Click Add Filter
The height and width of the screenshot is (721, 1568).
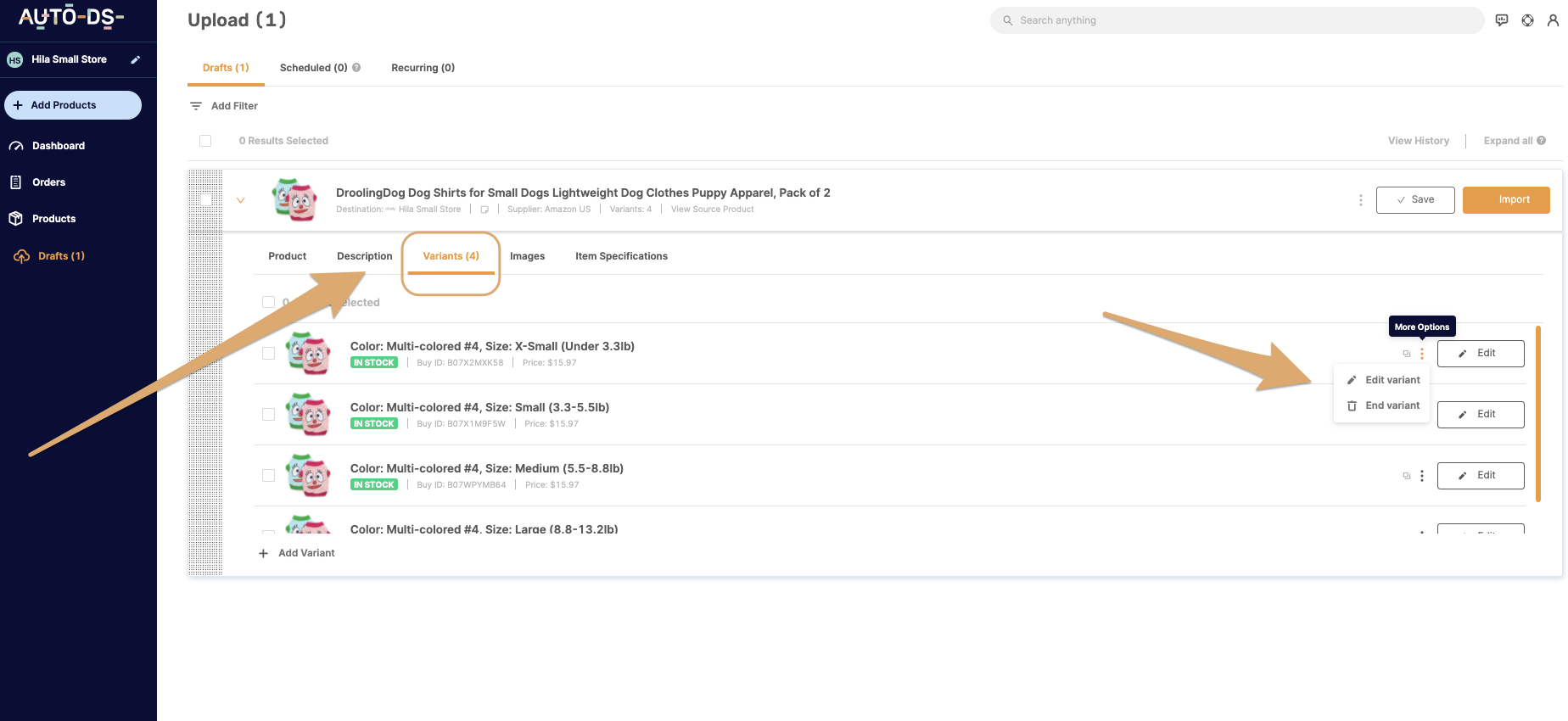[224, 106]
